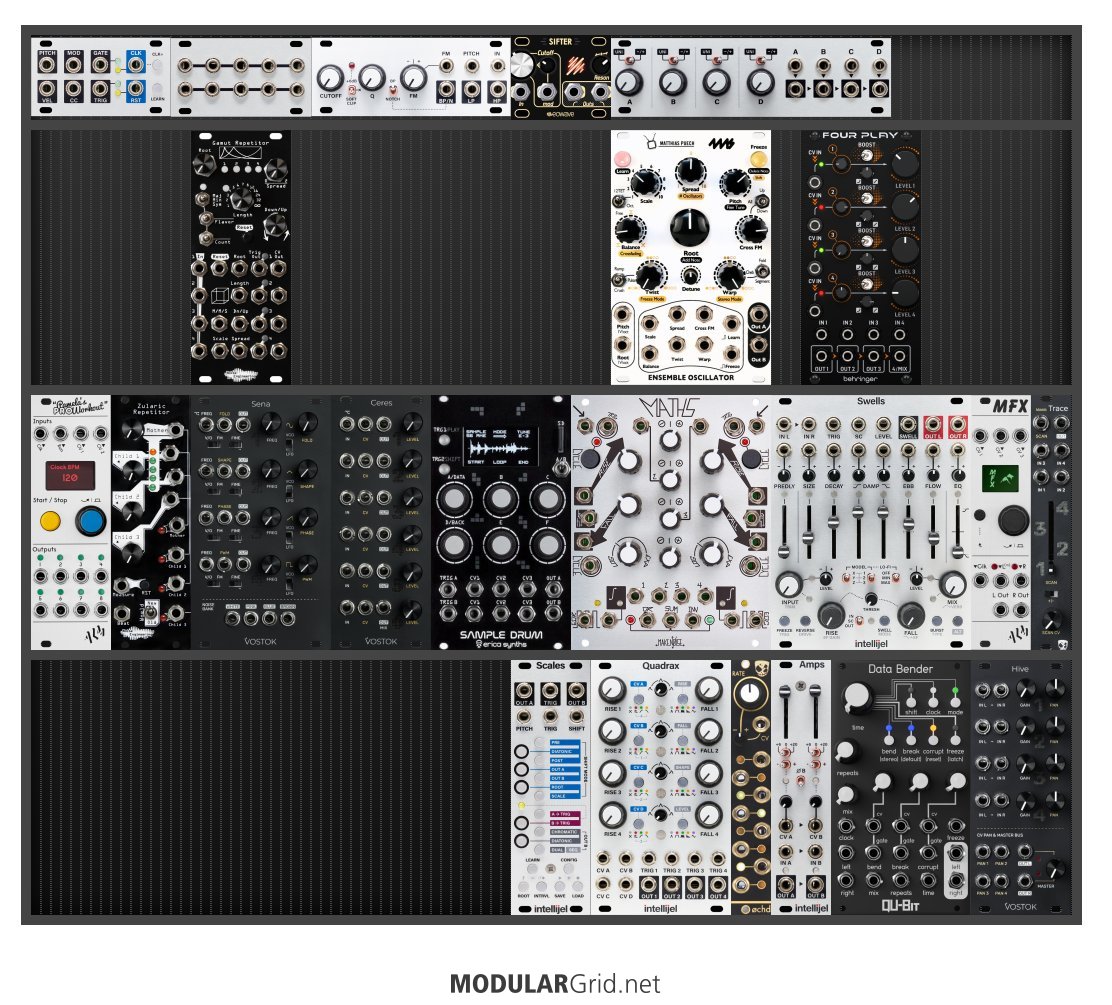Viewport: 1112px width, 1005px height.
Task: Click the MASTER knob on Hive
Action: point(1055,870)
